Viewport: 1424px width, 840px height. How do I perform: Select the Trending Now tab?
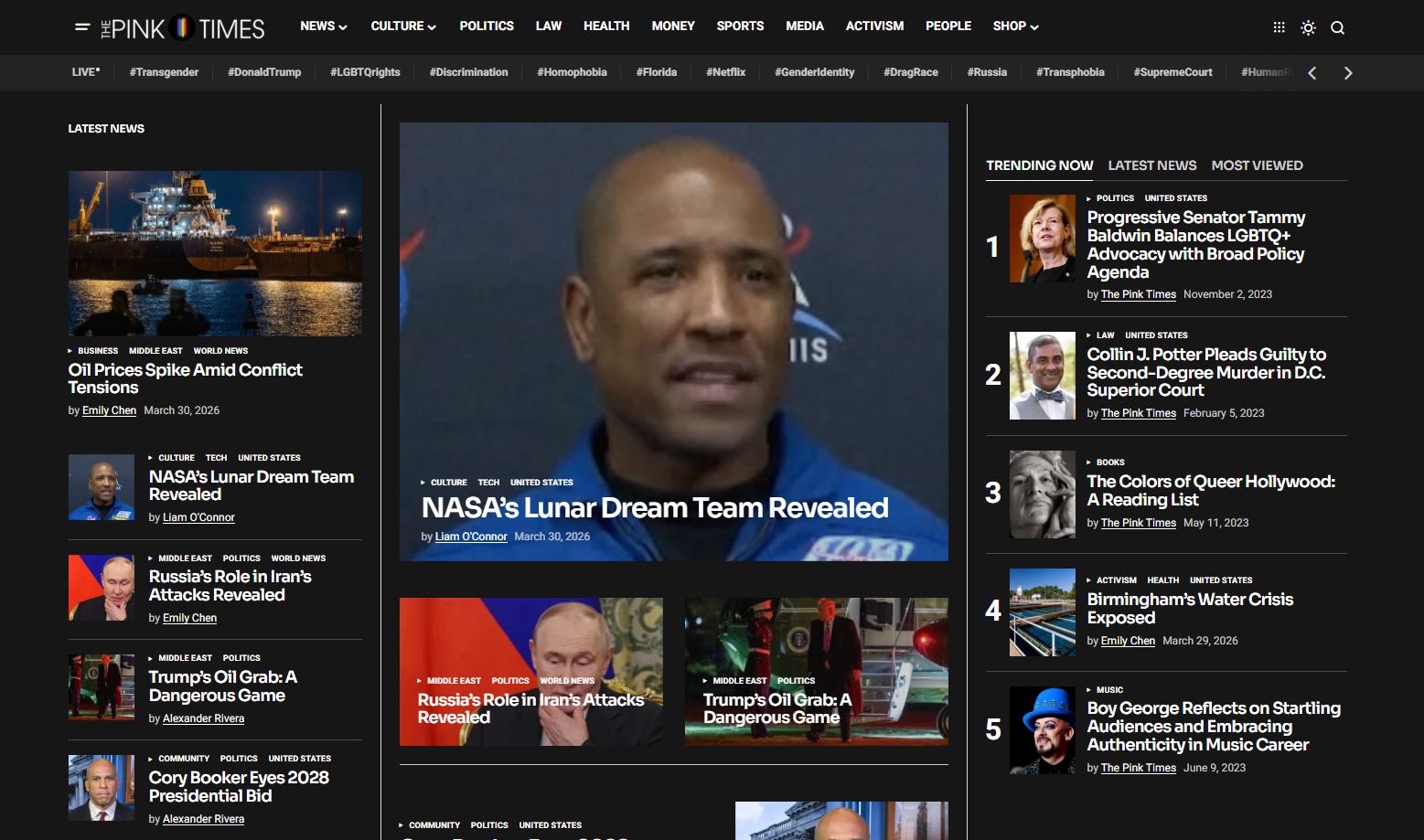1039,165
